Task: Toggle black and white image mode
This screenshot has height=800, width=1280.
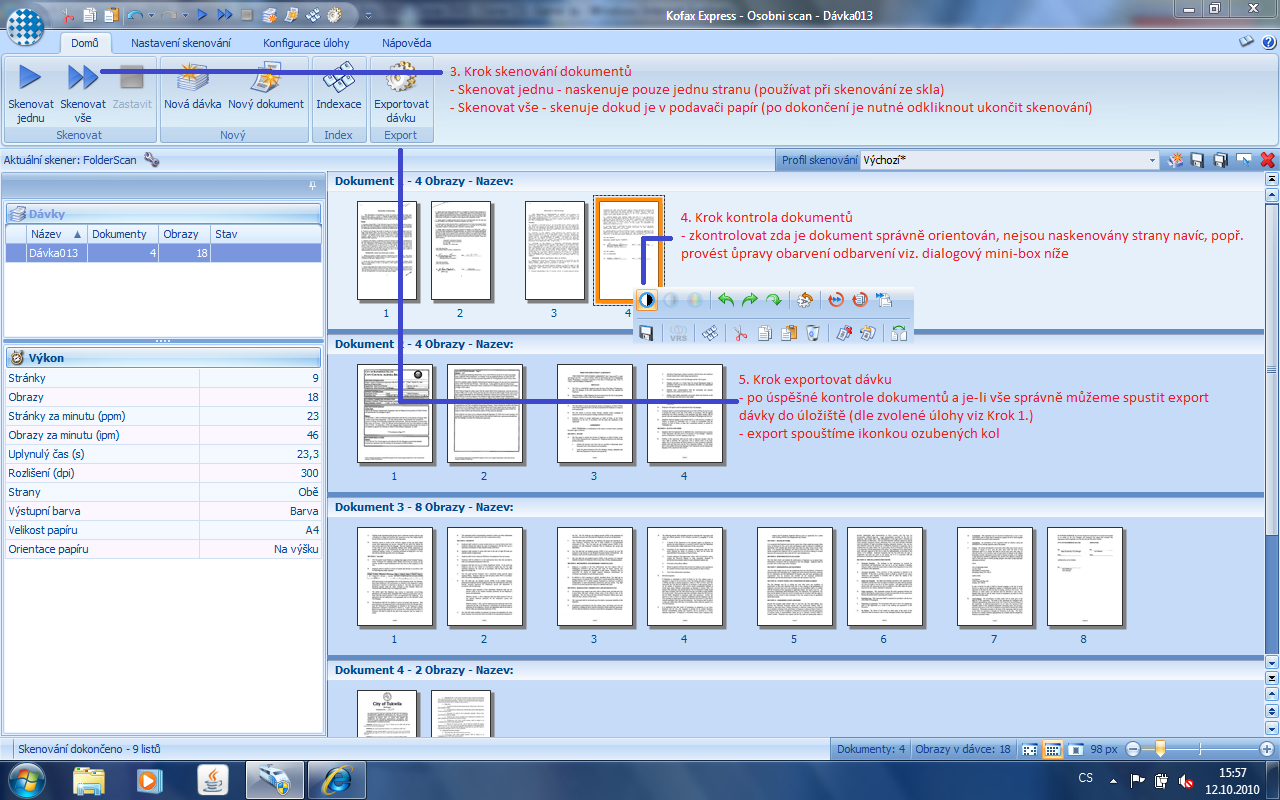Action: (x=647, y=299)
